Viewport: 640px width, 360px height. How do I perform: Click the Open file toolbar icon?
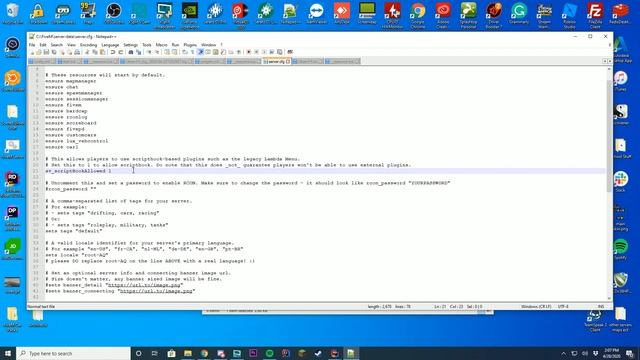(39, 52)
